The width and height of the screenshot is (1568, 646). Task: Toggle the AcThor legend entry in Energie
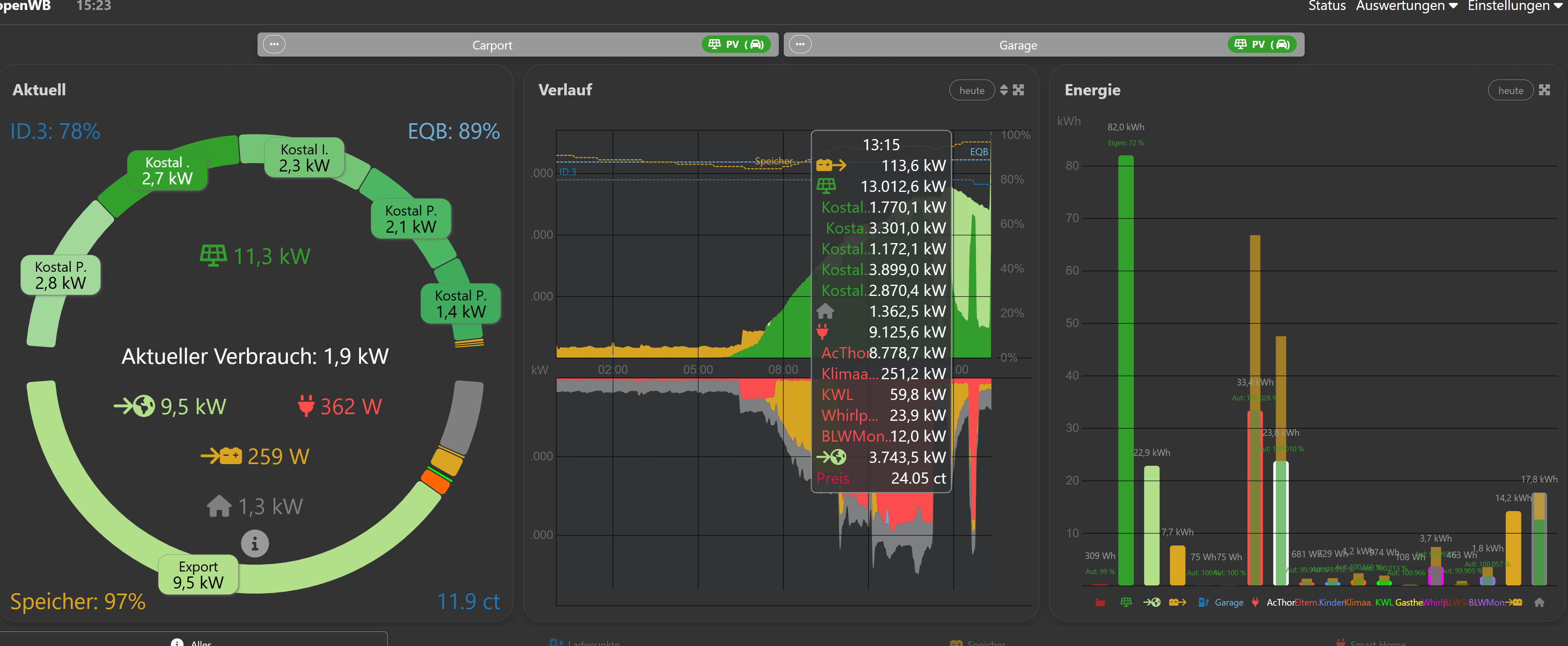click(1280, 602)
